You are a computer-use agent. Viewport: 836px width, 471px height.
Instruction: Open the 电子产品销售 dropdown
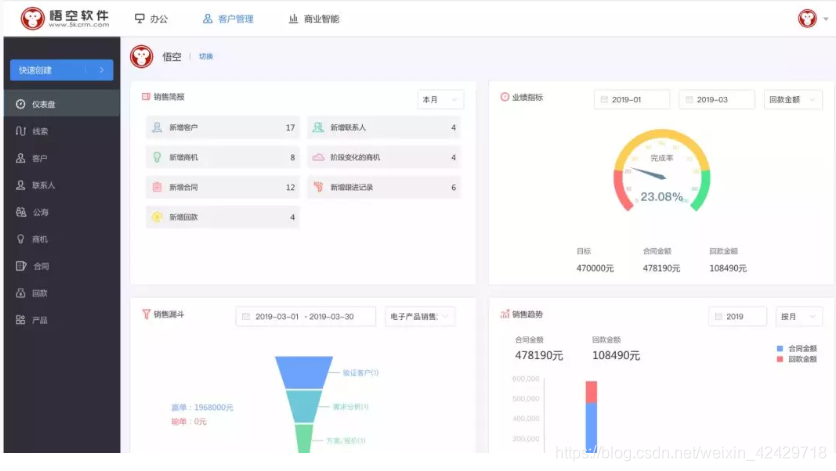[x=420, y=317]
